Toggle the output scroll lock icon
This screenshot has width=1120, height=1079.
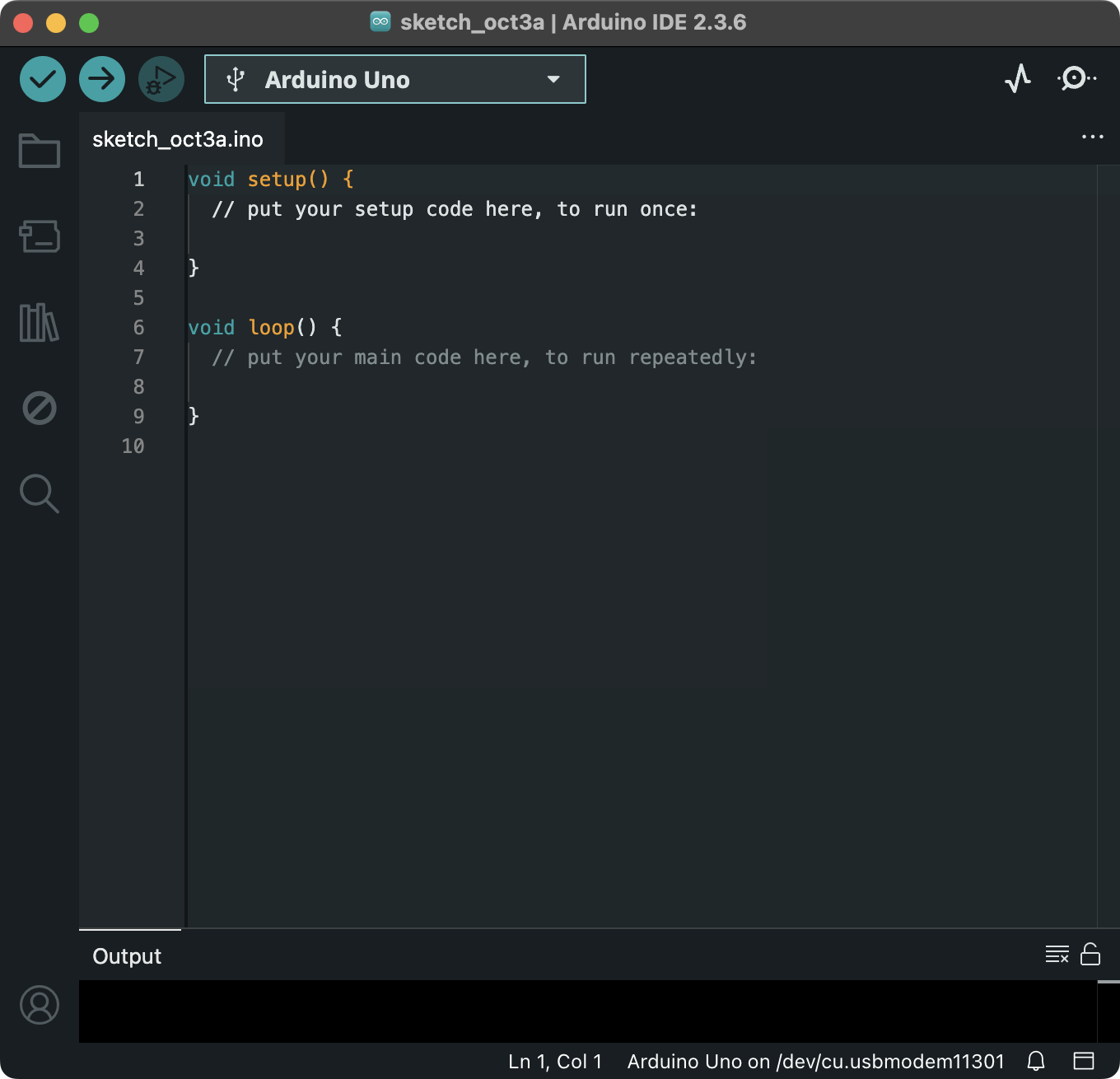tap(1090, 954)
